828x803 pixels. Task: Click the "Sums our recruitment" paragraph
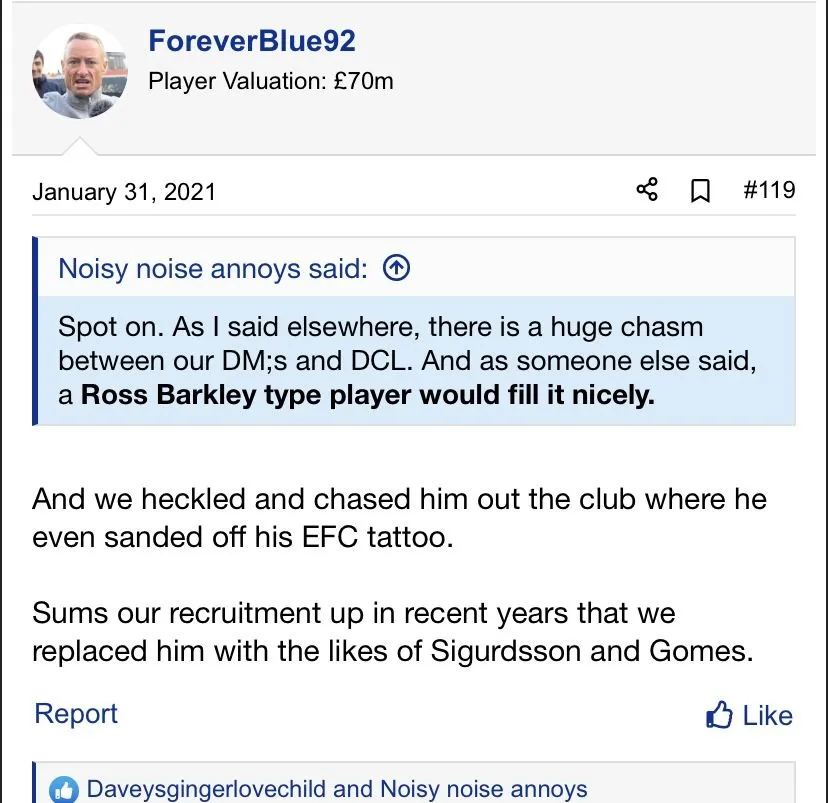391,631
